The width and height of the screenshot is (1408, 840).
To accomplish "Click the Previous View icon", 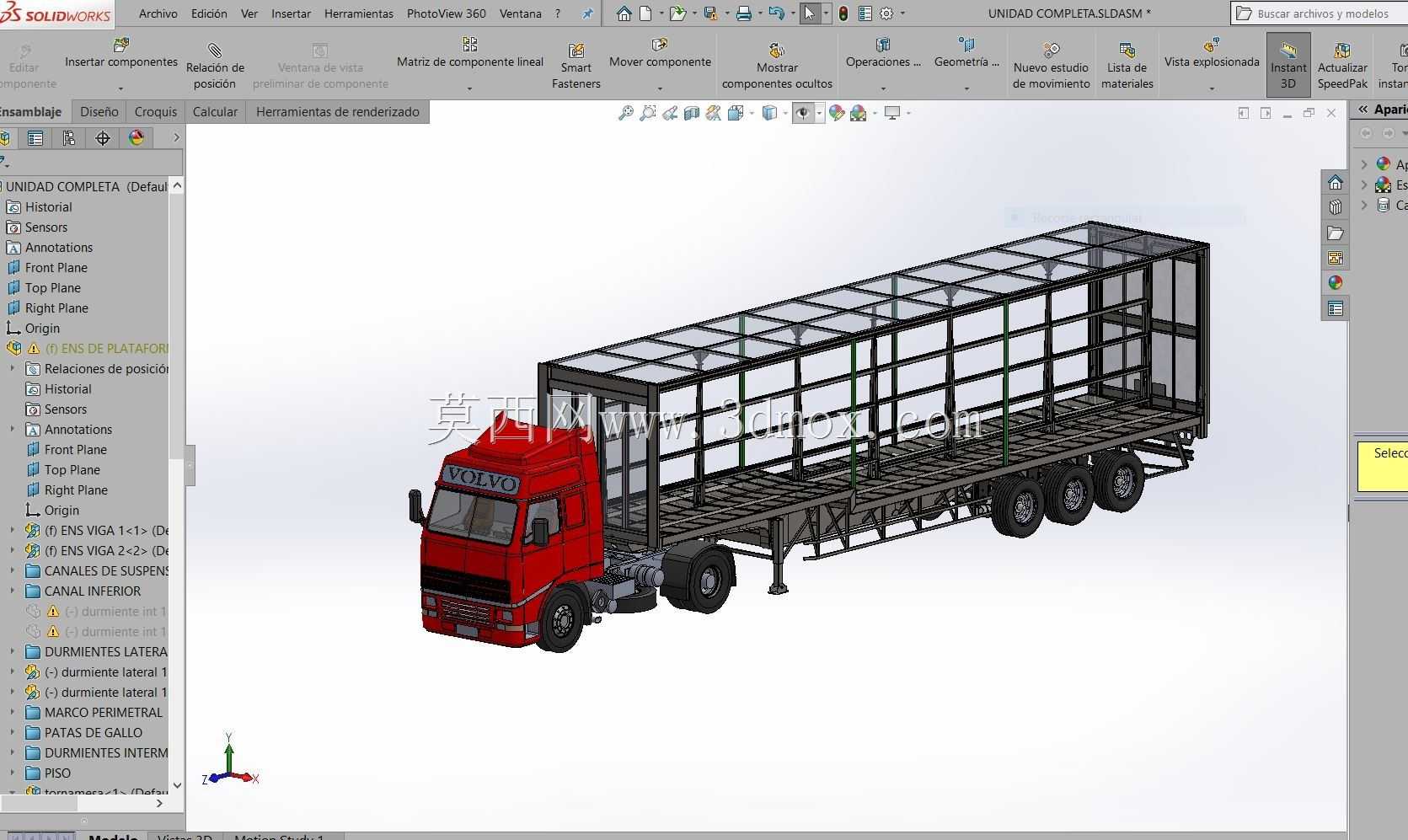I will 670,113.
